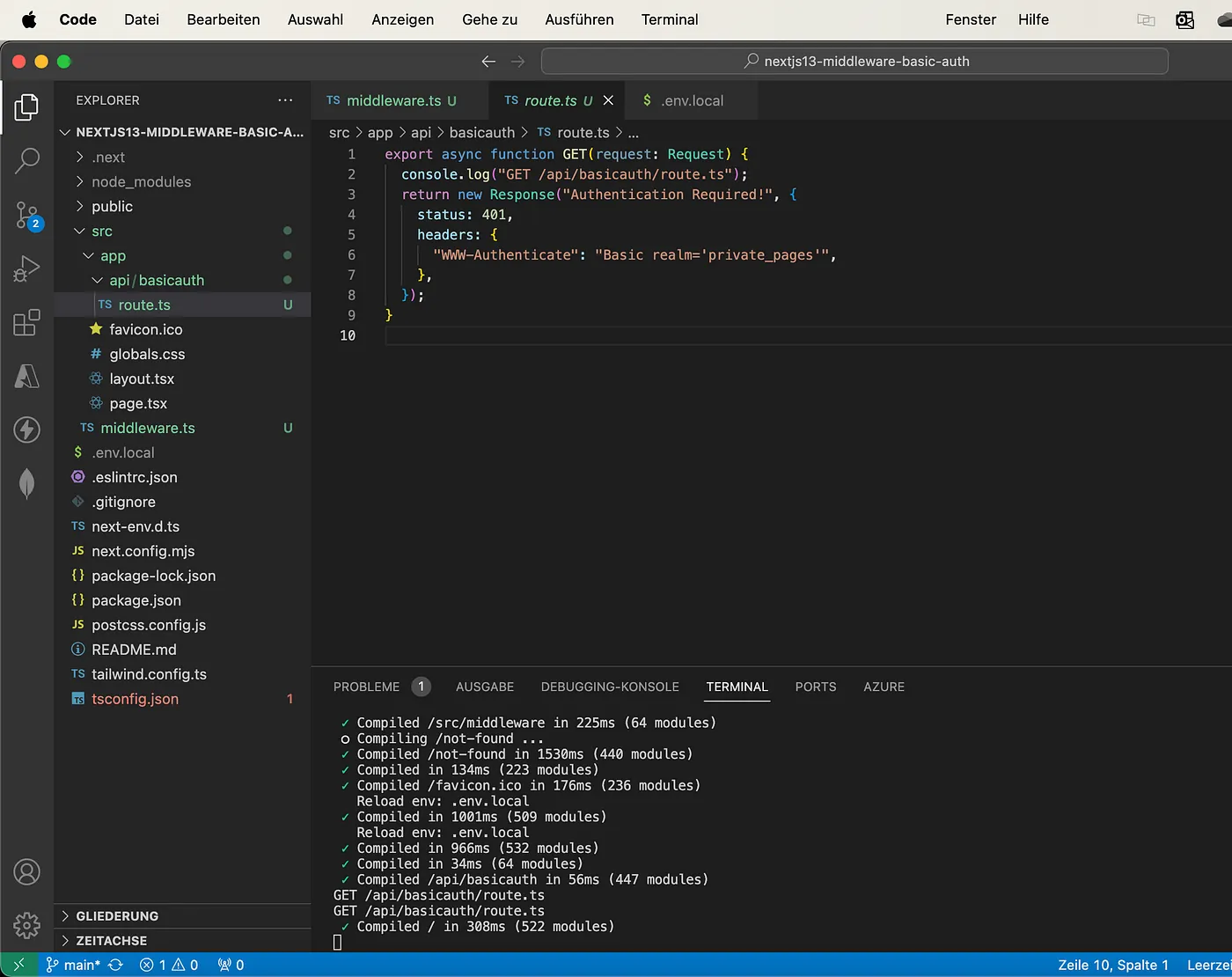The height and width of the screenshot is (977, 1232).
Task: Open the Accounts icon in the sidebar
Action: pos(26,871)
